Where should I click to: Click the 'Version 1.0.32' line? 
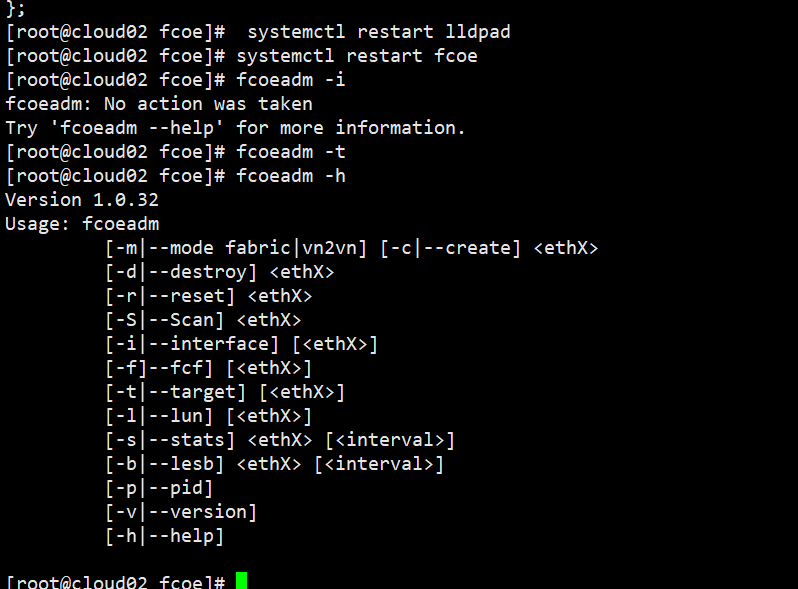[x=81, y=200]
